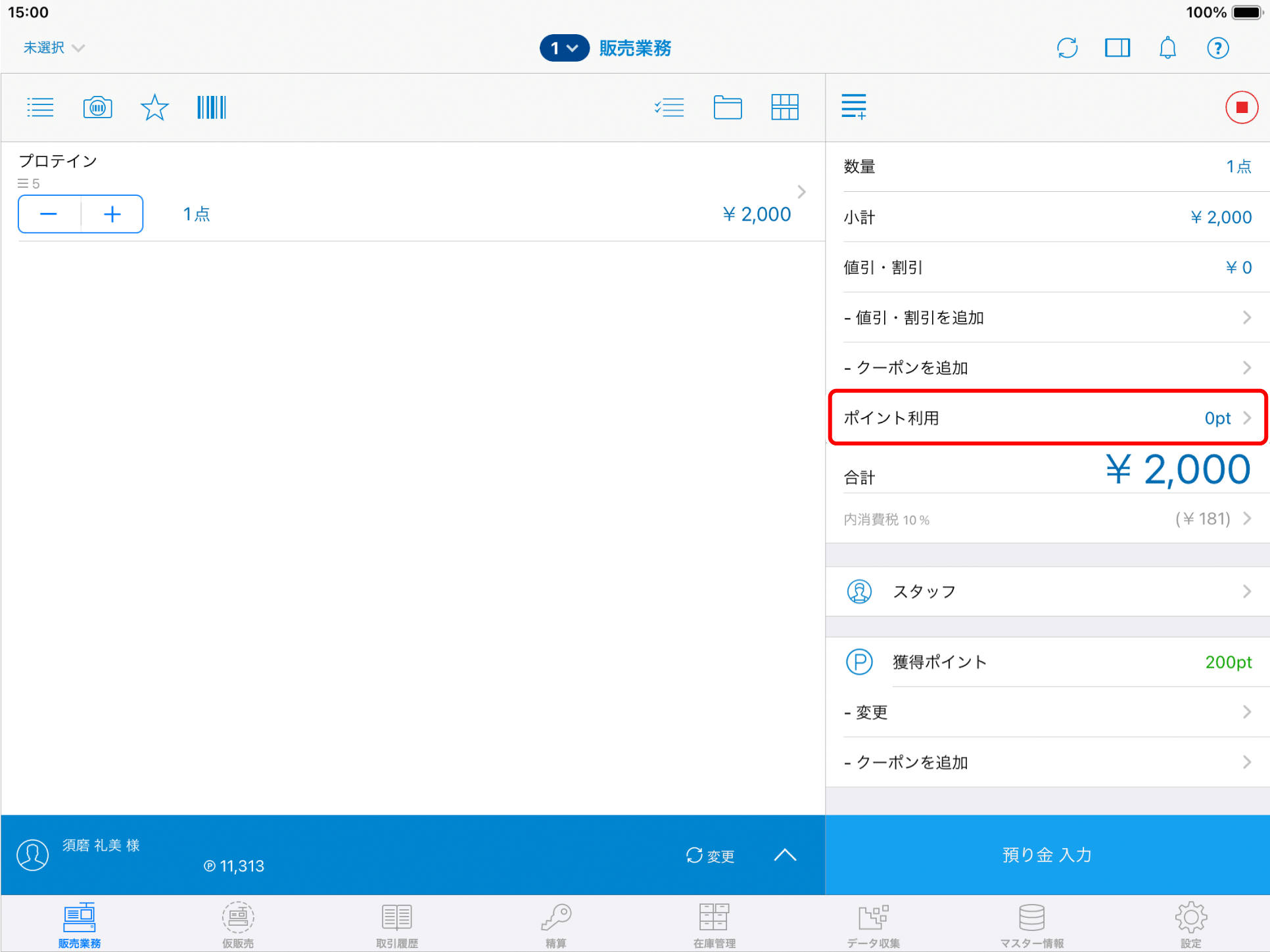Open the 在庫管理 tab
This screenshot has height=952, width=1270.
[x=714, y=924]
